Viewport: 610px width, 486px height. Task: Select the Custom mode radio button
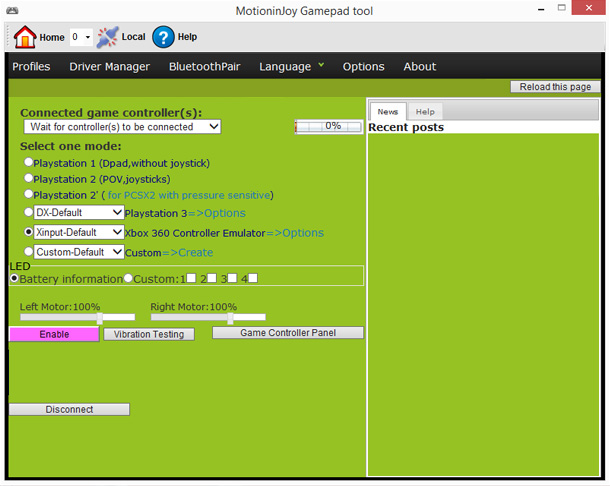tap(28, 251)
